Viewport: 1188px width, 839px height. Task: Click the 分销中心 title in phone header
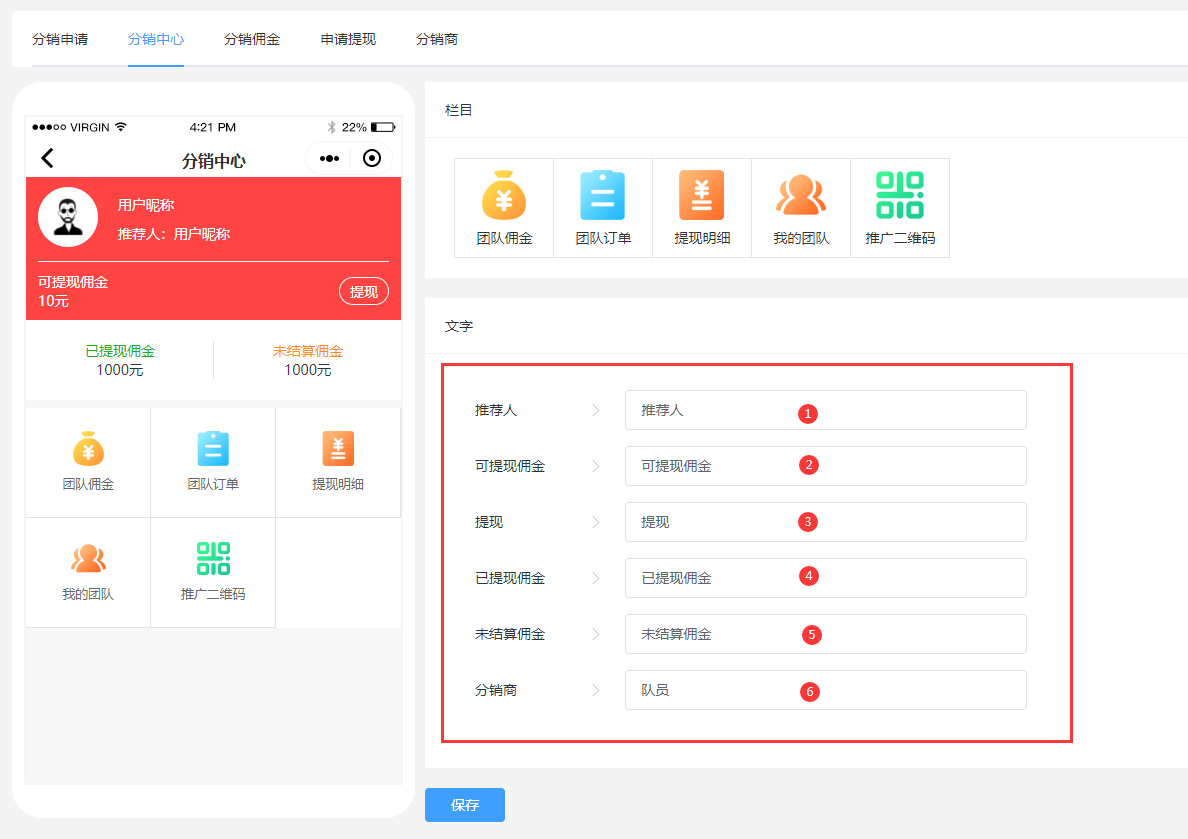(214, 161)
